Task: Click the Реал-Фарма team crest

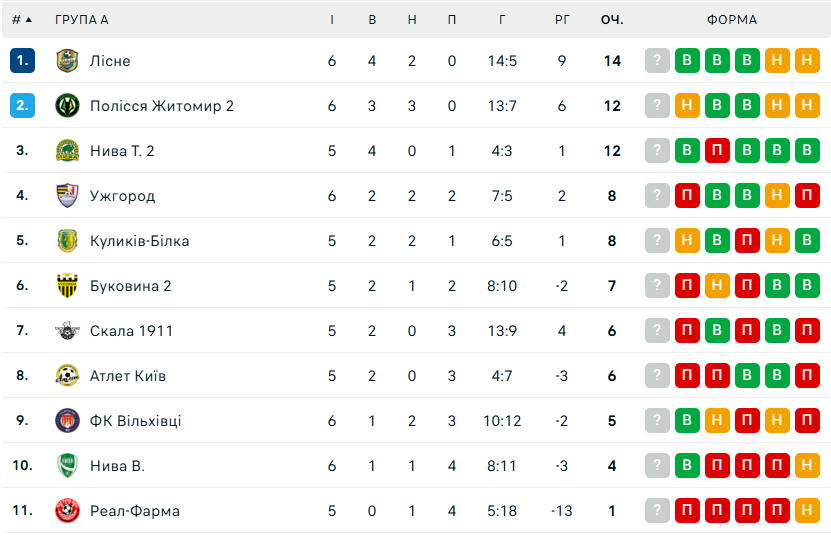Action: 67,511
